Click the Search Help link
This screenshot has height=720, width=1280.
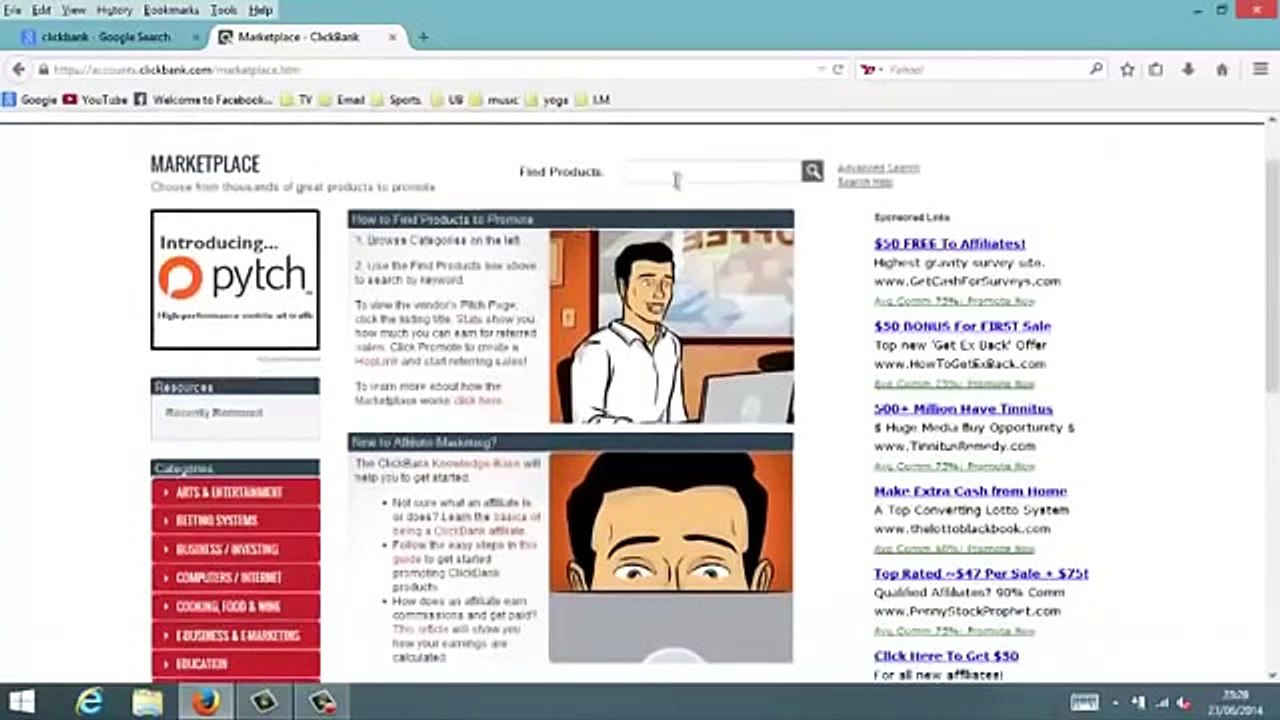pos(865,182)
